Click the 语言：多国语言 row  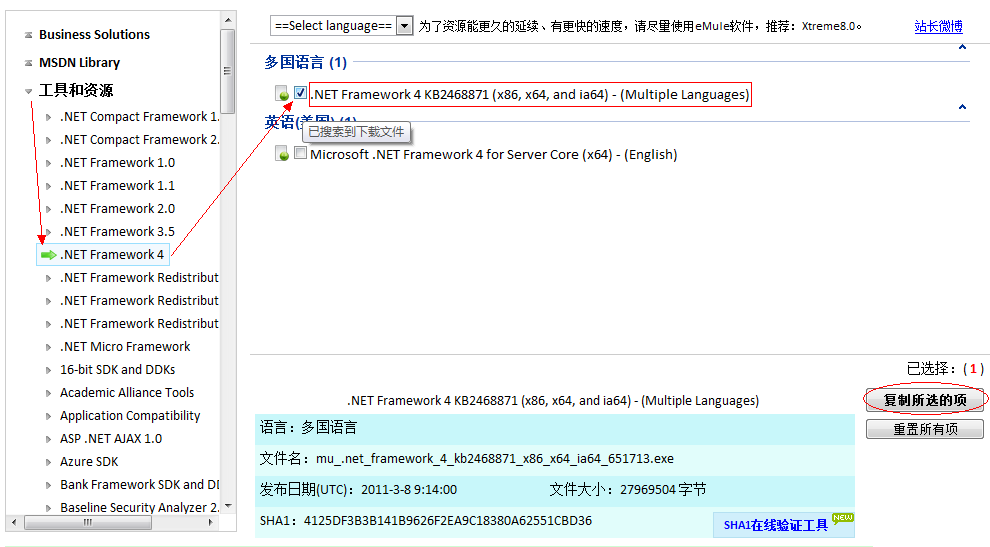[554, 428]
